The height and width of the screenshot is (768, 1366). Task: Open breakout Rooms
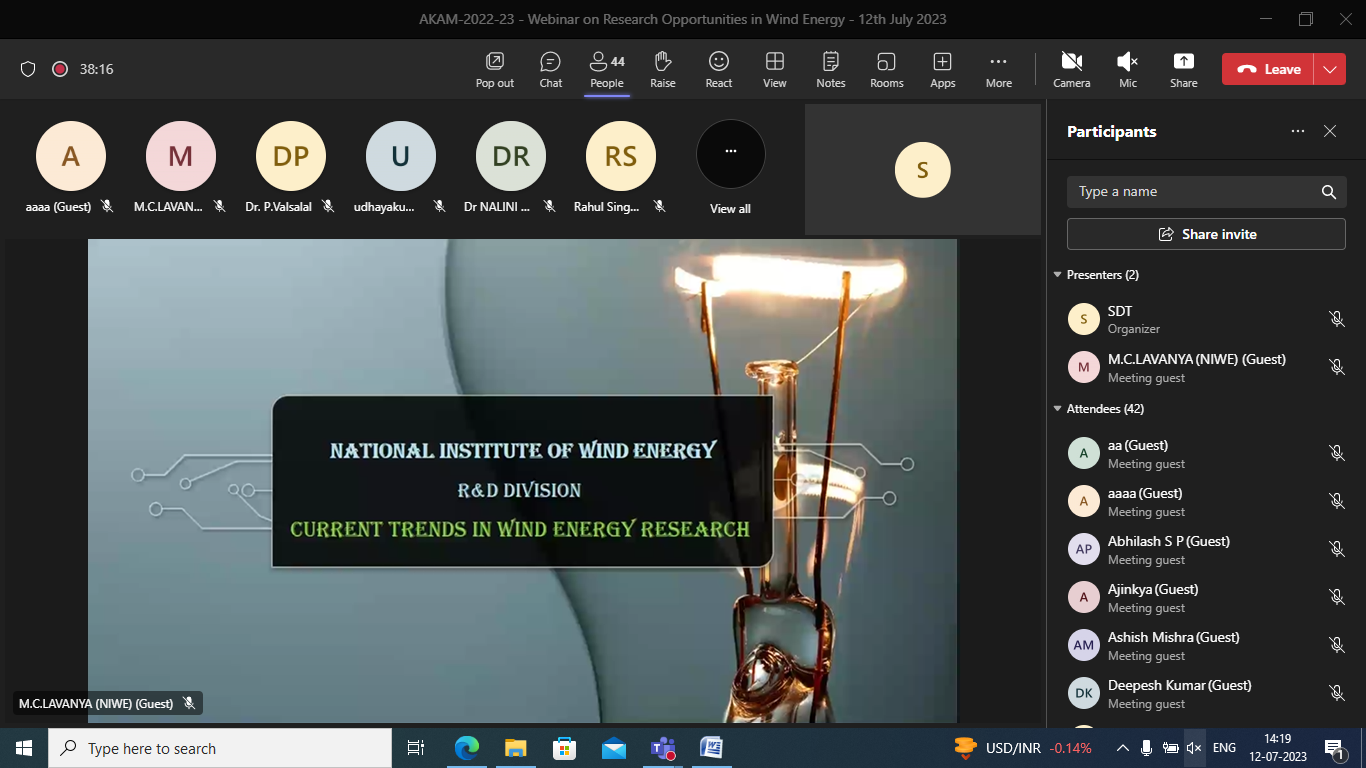(x=886, y=69)
